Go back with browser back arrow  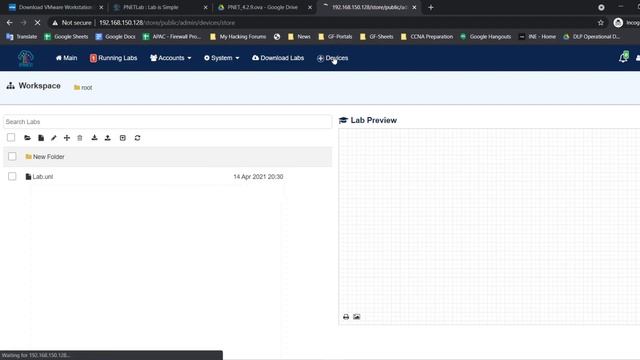pyautogui.click(x=9, y=23)
